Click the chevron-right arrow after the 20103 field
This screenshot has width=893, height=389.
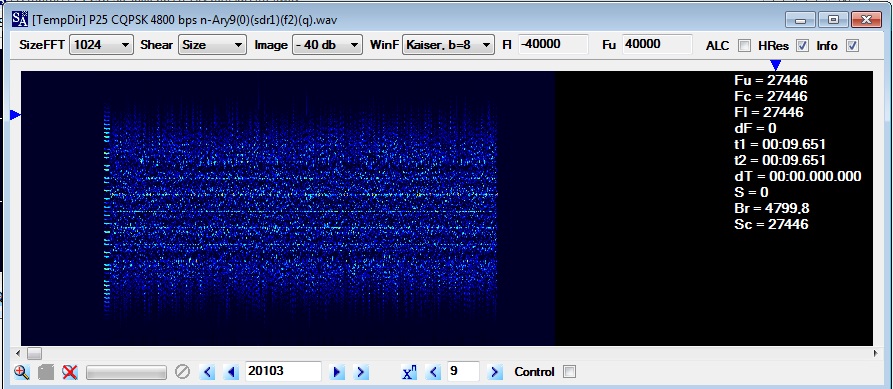[360, 372]
